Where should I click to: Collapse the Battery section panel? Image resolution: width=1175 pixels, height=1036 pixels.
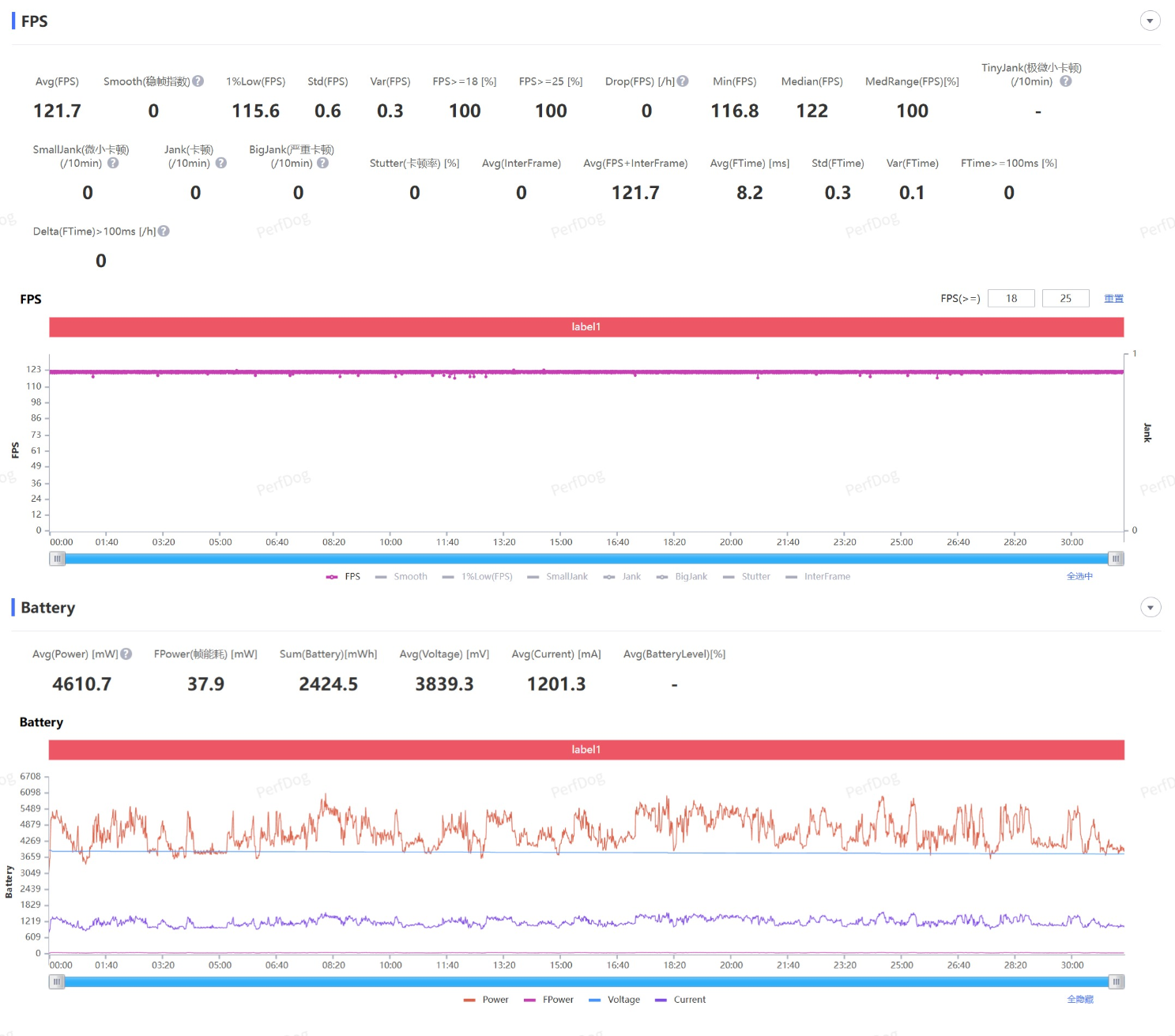[1150, 608]
